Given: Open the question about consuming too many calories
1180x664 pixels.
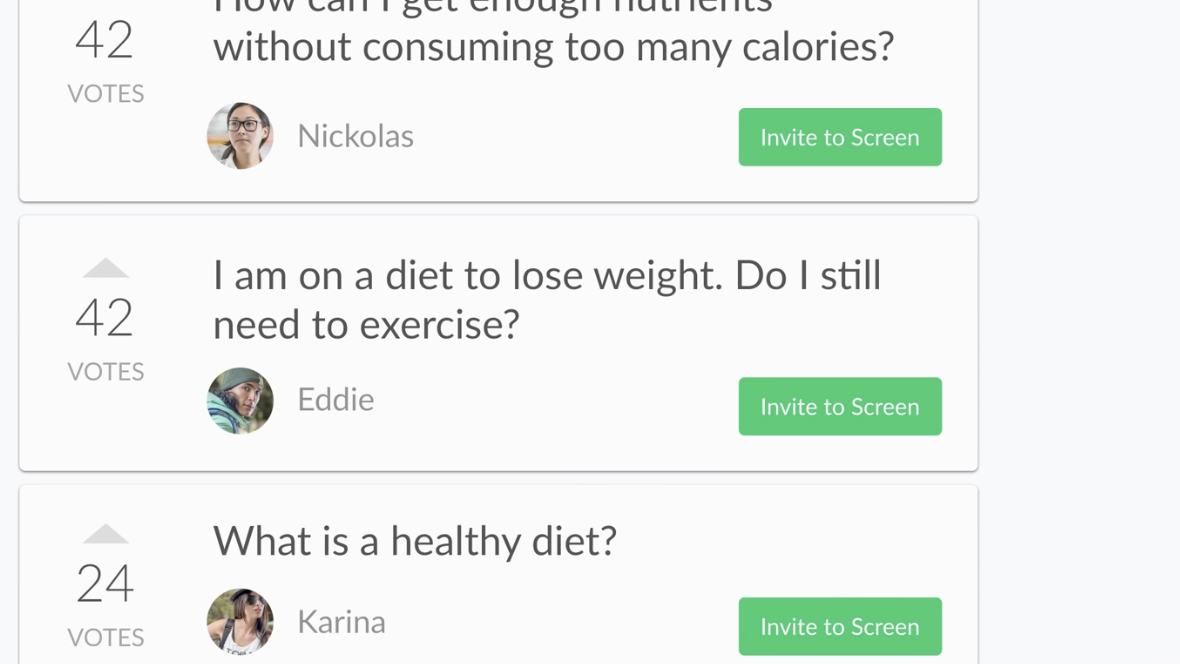Looking at the screenshot, I should [553, 45].
